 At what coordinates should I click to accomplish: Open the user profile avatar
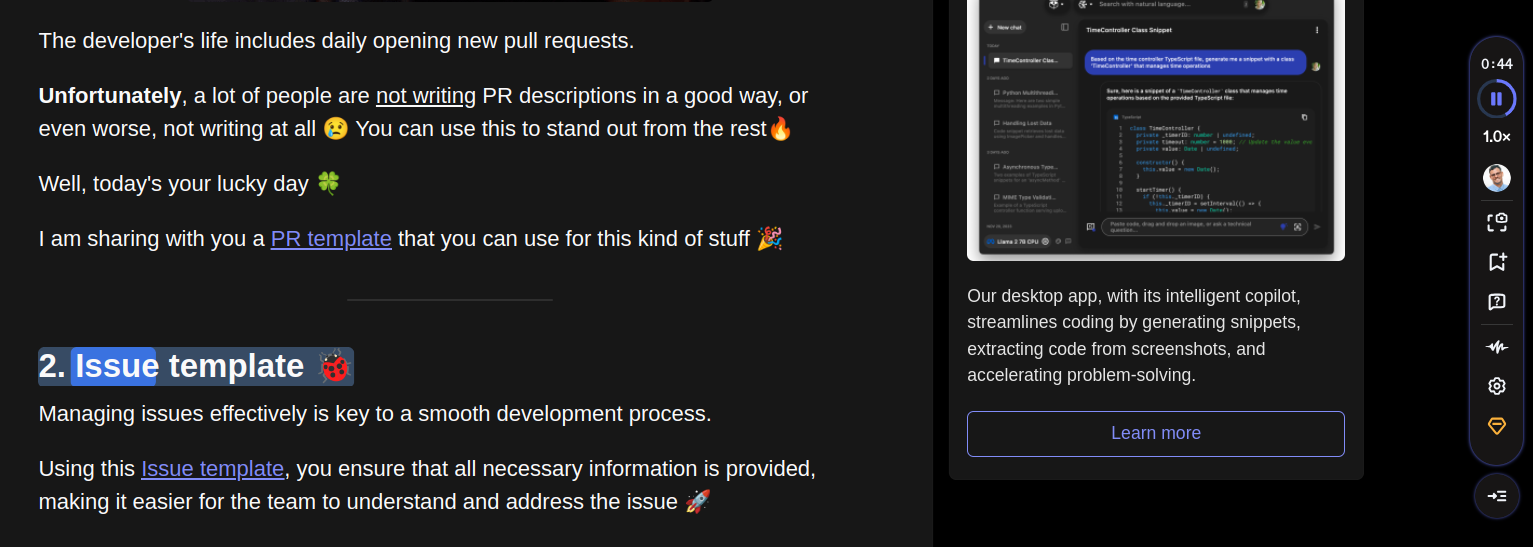1496,178
